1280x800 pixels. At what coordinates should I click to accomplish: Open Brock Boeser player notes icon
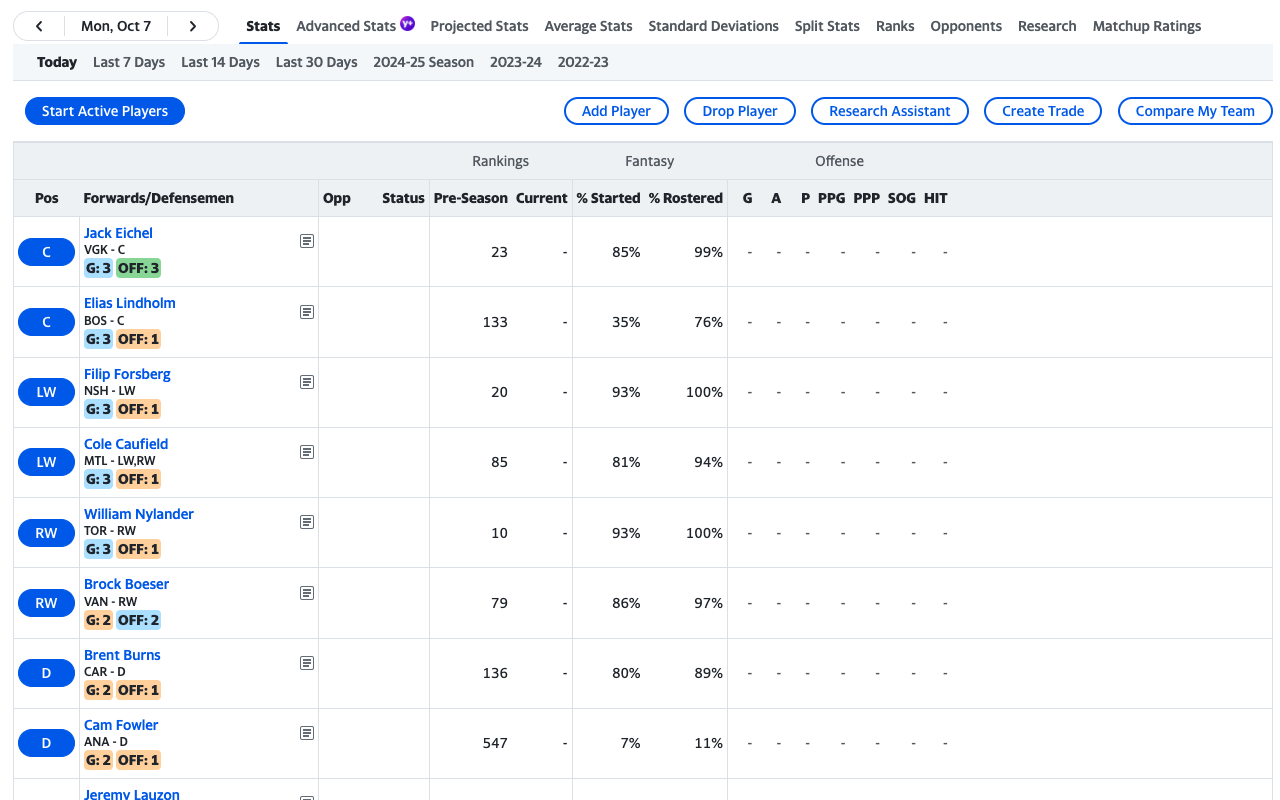[x=307, y=593]
